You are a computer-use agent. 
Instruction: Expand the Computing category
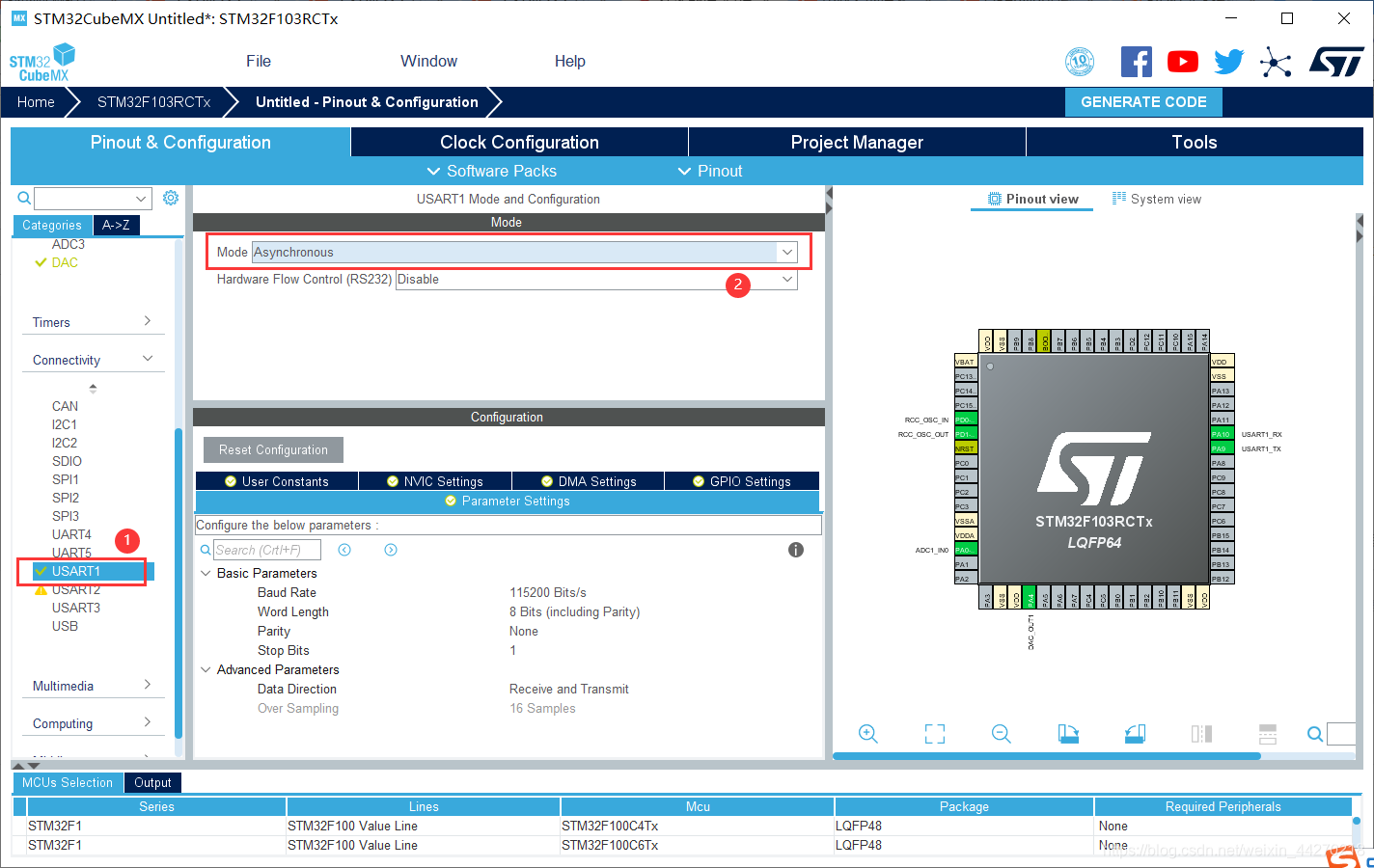[92, 723]
